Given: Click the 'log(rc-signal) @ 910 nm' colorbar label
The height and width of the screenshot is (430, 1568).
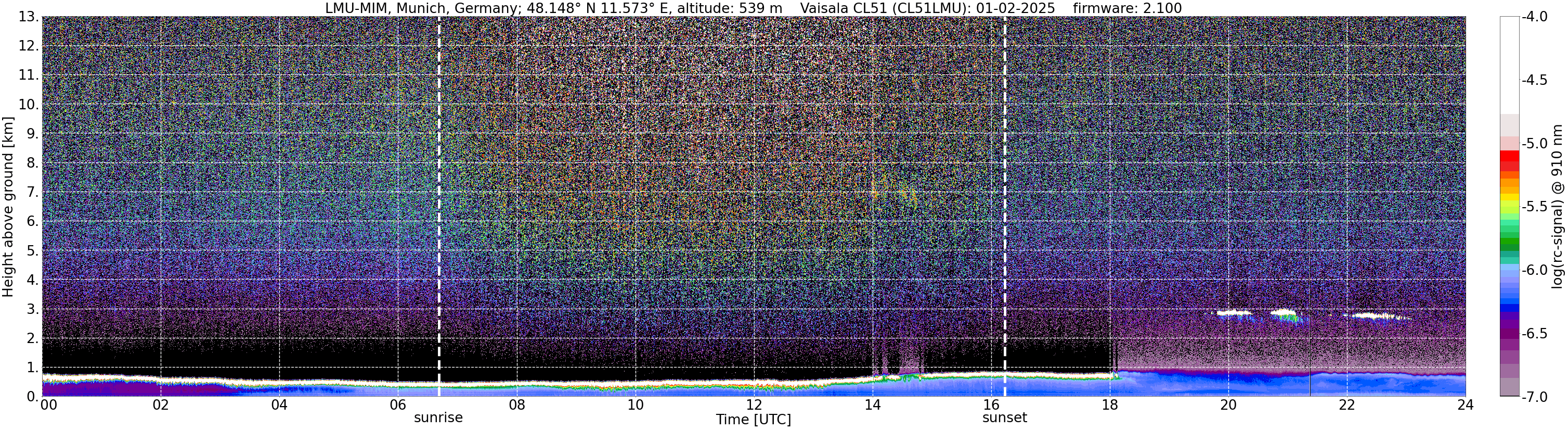Looking at the screenshot, I should point(1558,207).
